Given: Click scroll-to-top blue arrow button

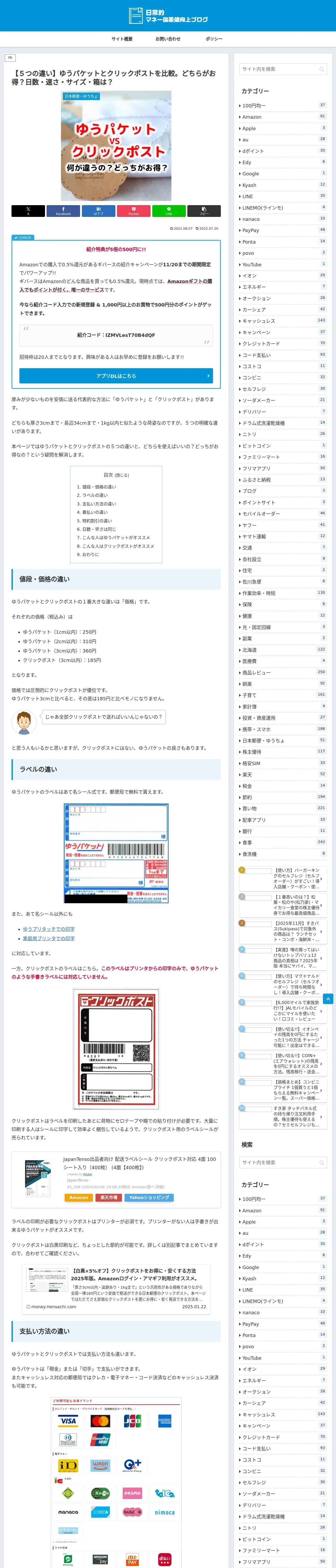Looking at the screenshot, I should pos(328,999).
